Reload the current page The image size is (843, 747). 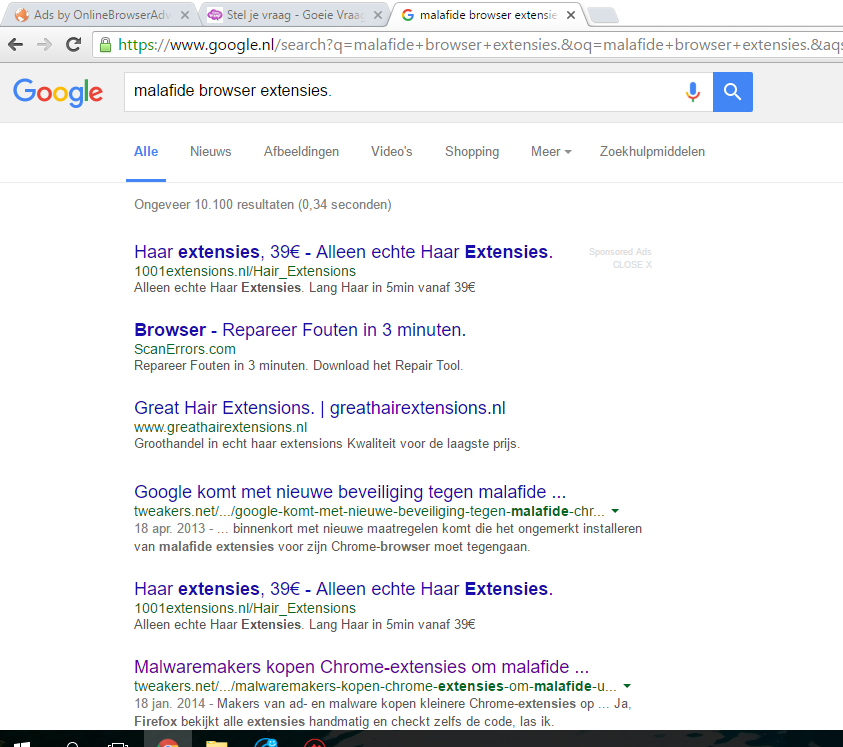pyautogui.click(x=74, y=45)
